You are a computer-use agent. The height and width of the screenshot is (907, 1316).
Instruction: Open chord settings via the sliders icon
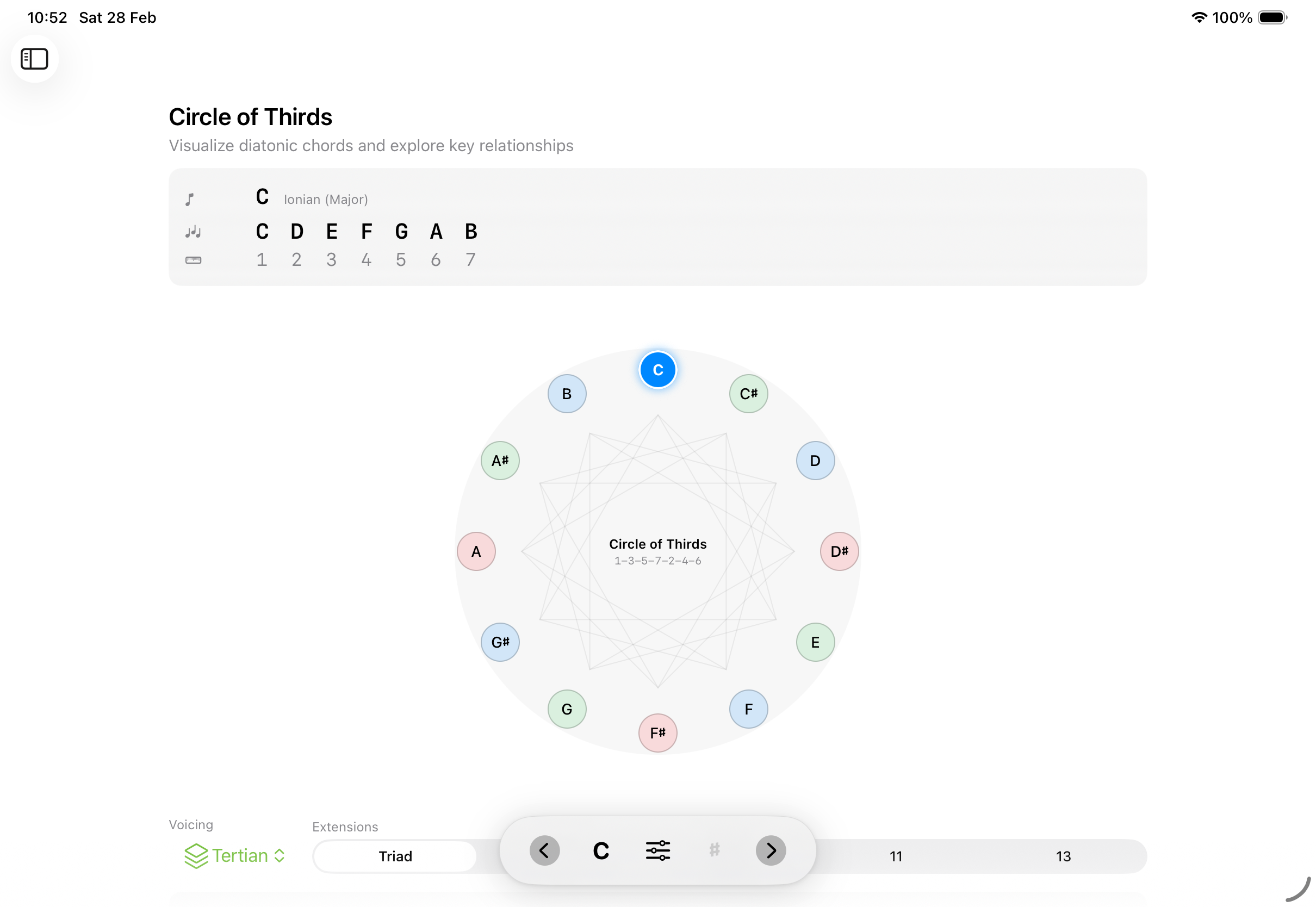[x=657, y=851]
